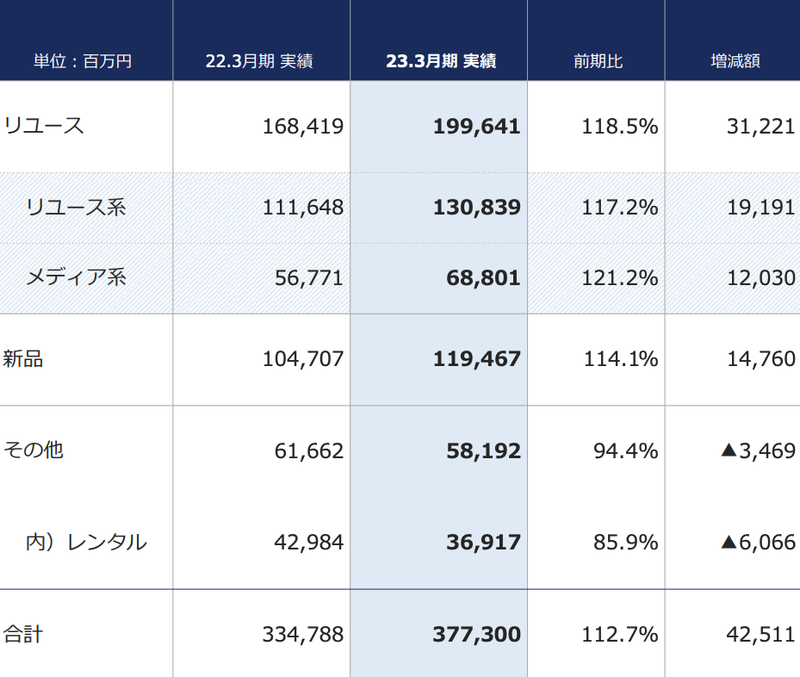Viewport: 800px width, 677px height.
Task: Click the negative value ▲6,066
Action: [x=758, y=542]
